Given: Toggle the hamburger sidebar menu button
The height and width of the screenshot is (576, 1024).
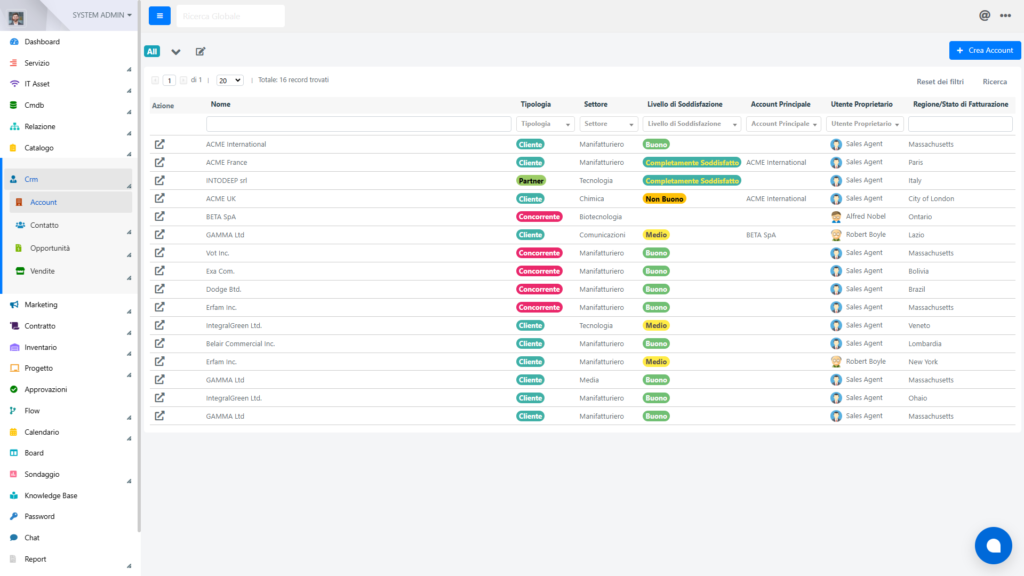Looking at the screenshot, I should (x=159, y=16).
